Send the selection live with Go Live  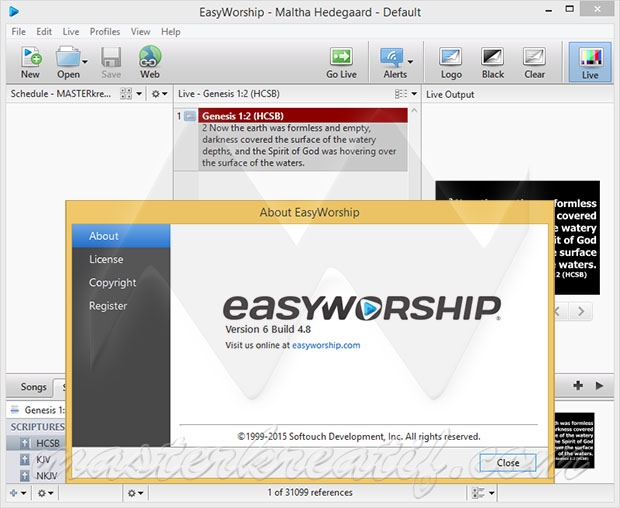click(342, 62)
